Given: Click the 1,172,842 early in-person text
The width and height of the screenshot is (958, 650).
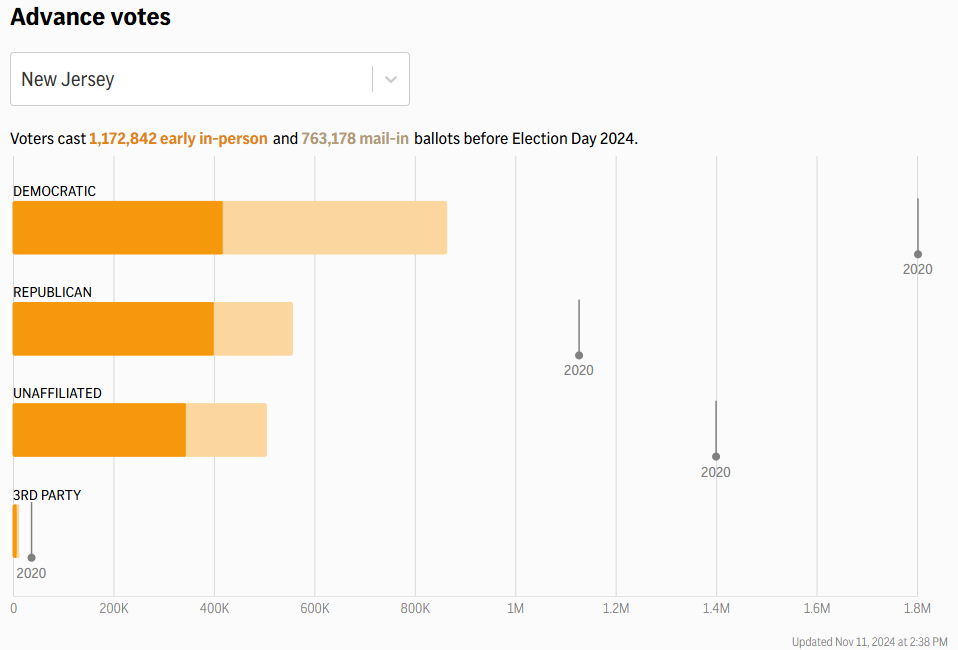Looking at the screenshot, I should [x=178, y=139].
